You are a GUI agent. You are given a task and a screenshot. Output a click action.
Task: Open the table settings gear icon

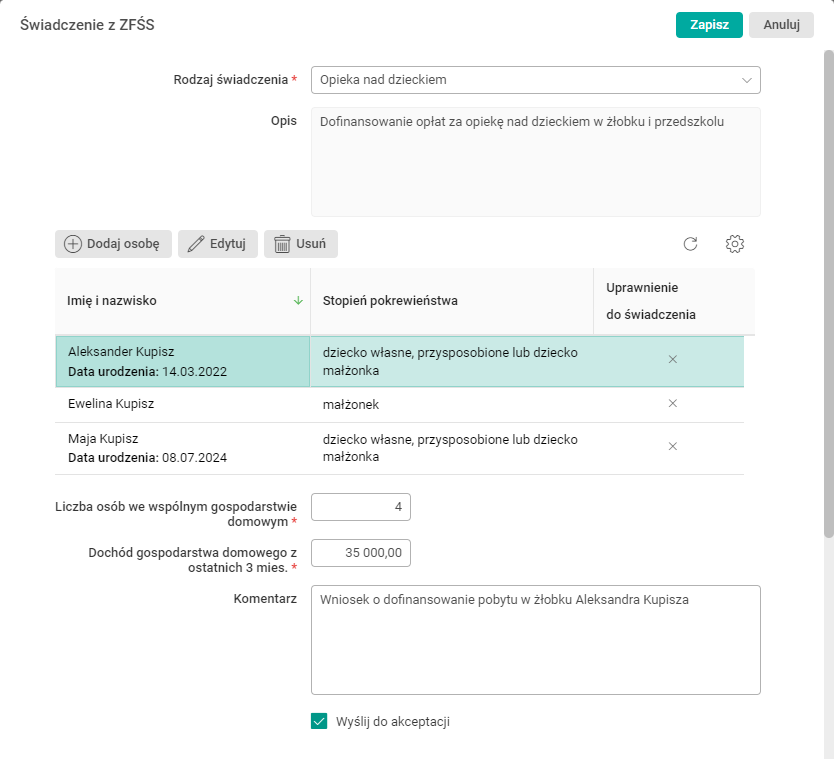click(735, 243)
